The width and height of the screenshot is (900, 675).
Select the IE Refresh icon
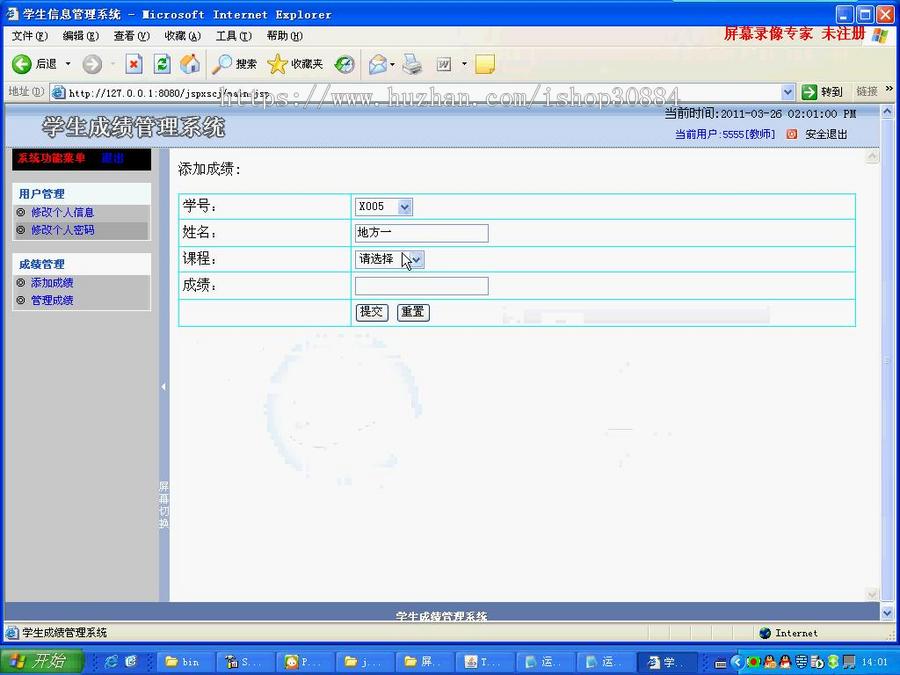pos(161,64)
